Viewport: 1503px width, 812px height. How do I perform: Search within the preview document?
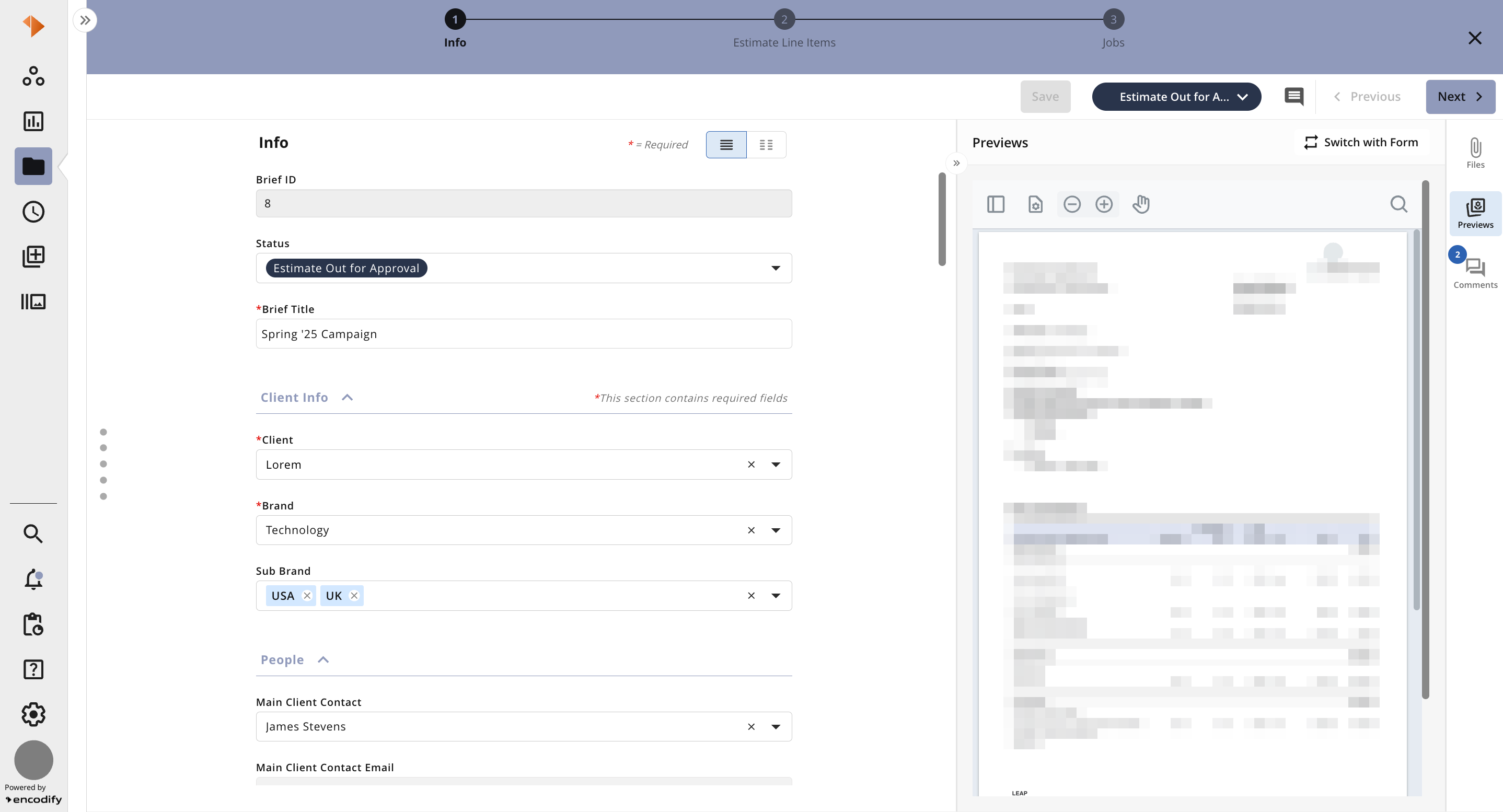tap(1398, 204)
